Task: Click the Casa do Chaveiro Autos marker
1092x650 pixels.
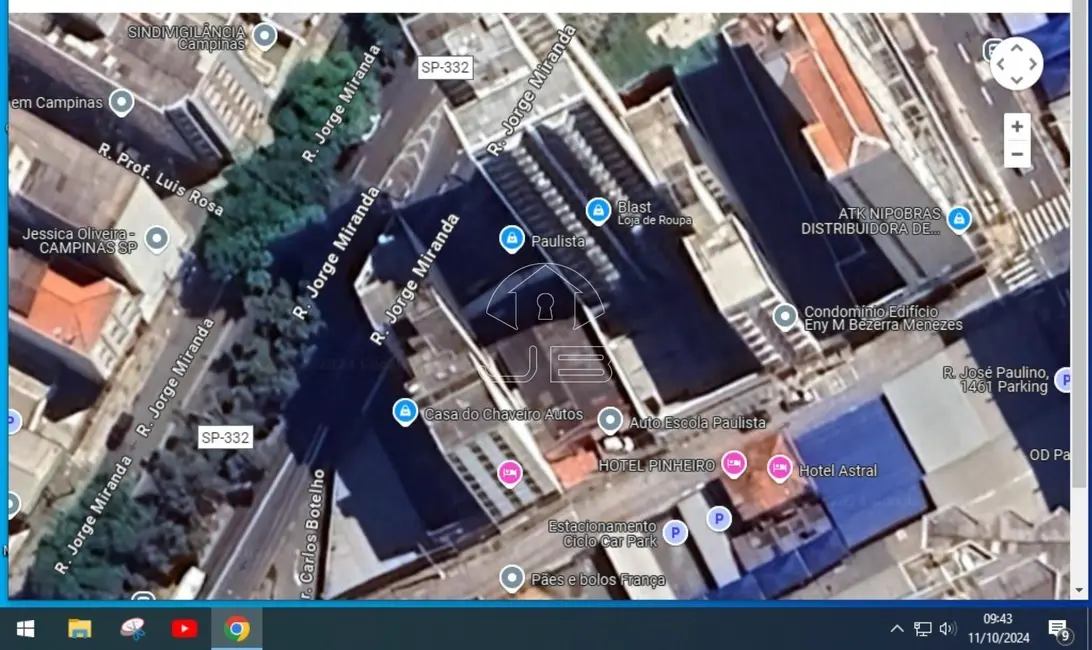Action: click(x=405, y=412)
